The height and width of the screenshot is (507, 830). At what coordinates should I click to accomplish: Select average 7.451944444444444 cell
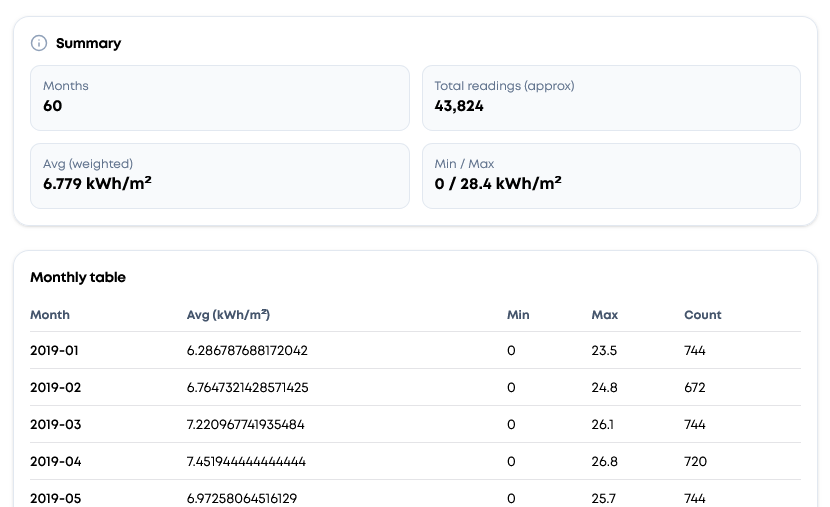tap(246, 461)
